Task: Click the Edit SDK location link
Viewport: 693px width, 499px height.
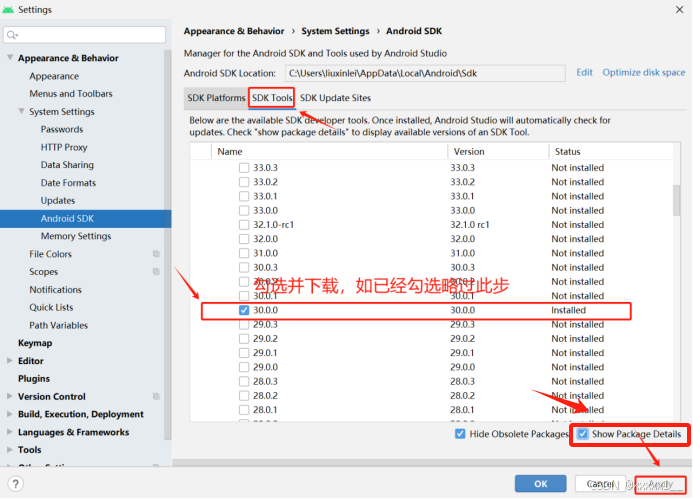Action: pos(584,72)
